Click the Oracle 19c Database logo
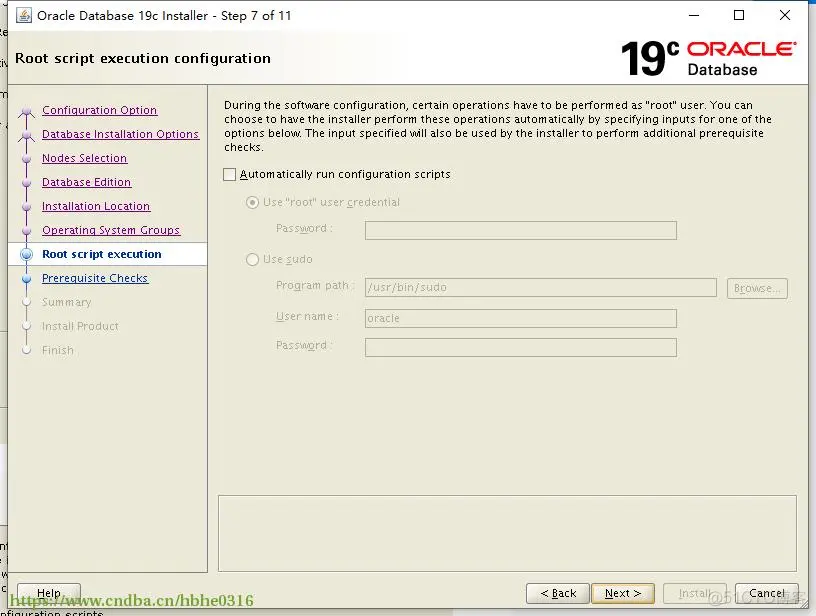 tap(708, 58)
